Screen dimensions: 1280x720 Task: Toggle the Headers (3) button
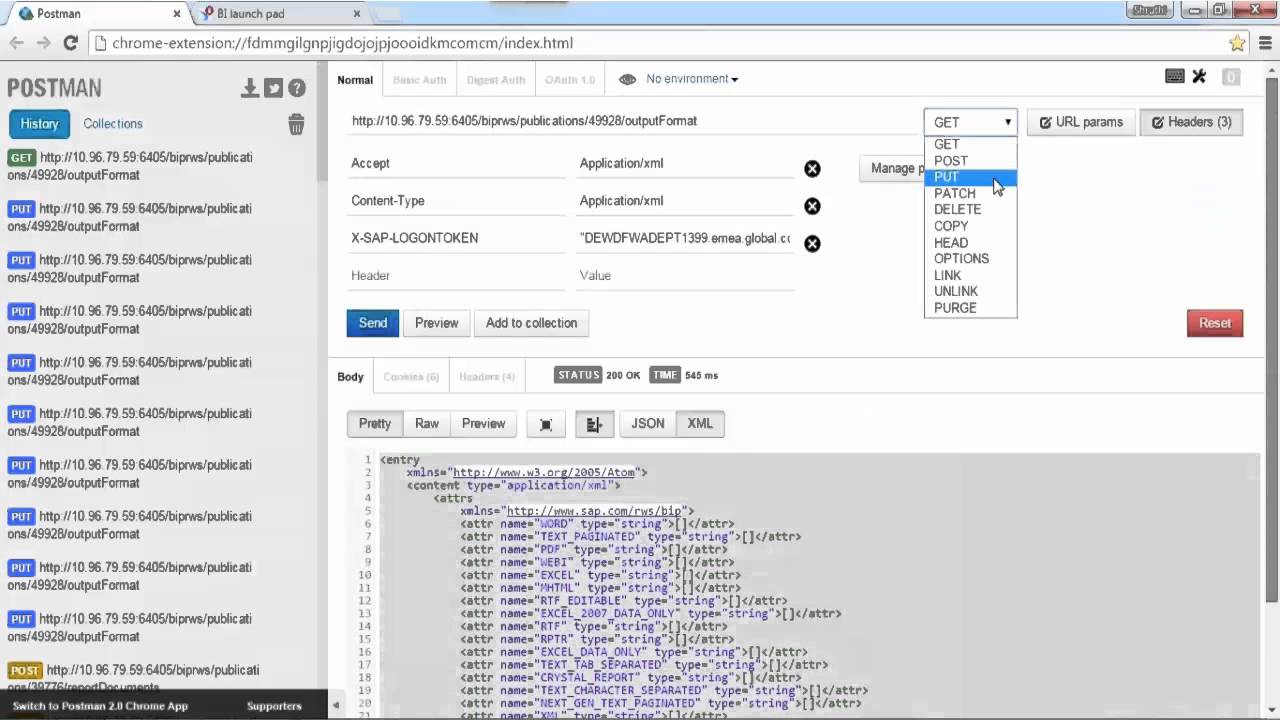click(x=1192, y=122)
